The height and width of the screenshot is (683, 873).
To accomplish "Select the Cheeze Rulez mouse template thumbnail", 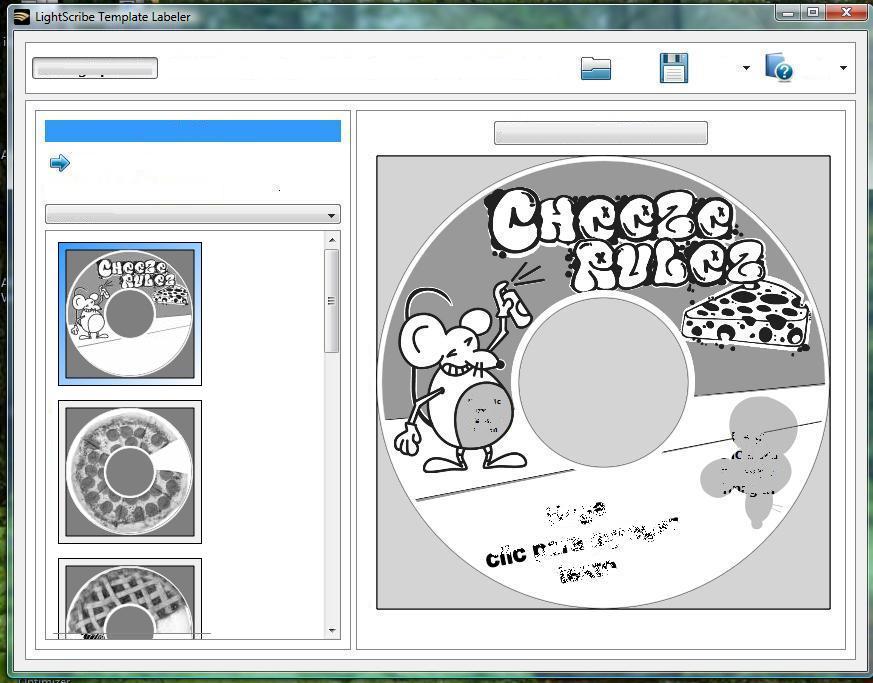I will click(x=130, y=314).
